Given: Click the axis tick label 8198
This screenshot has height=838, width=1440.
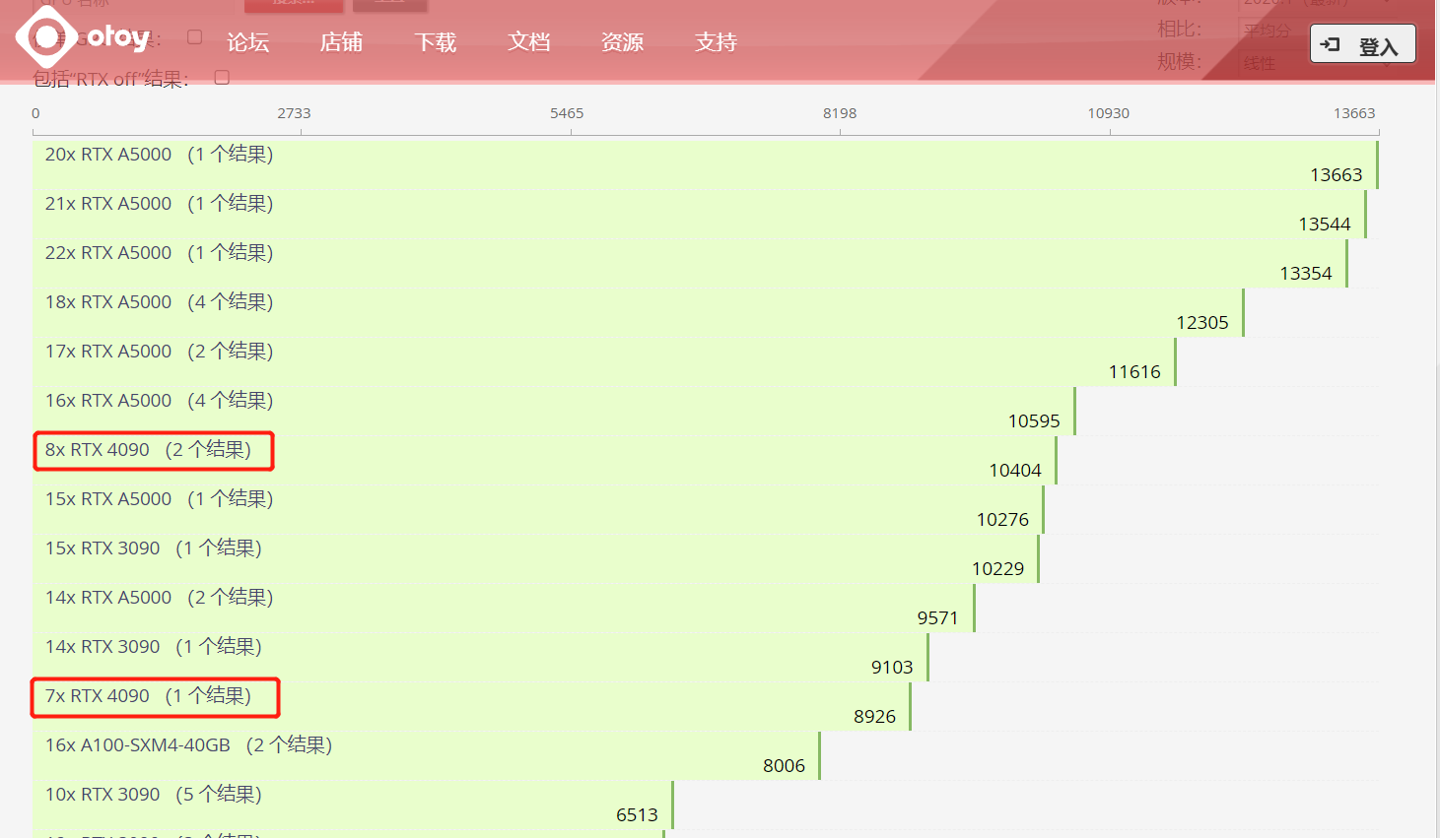Looking at the screenshot, I should click(x=840, y=113).
